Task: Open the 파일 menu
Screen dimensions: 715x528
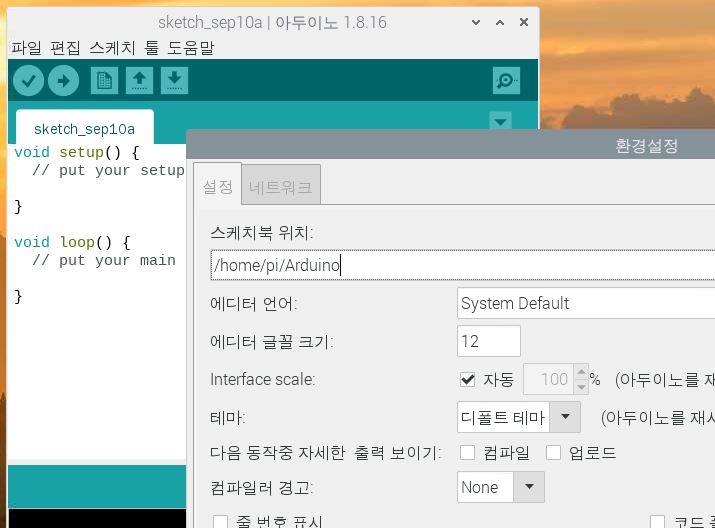Action: tap(26, 47)
